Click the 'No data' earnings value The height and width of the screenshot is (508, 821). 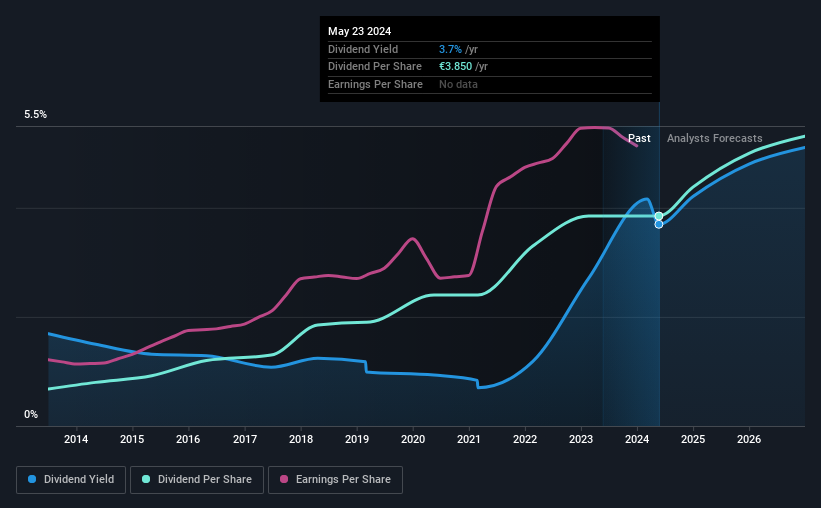pos(458,84)
